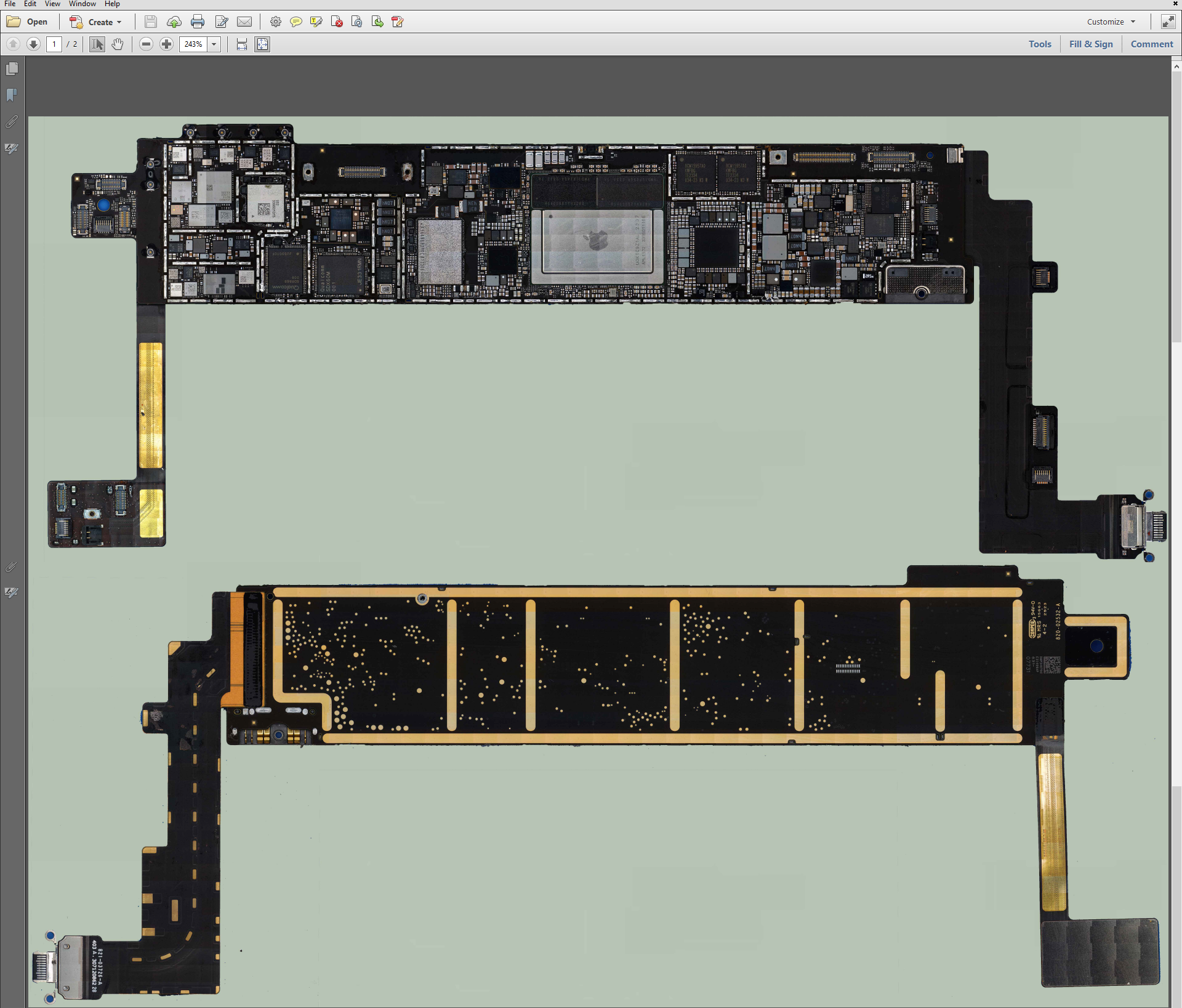The image size is (1182, 1008).
Task: Open the View menu
Action: pos(52,4)
